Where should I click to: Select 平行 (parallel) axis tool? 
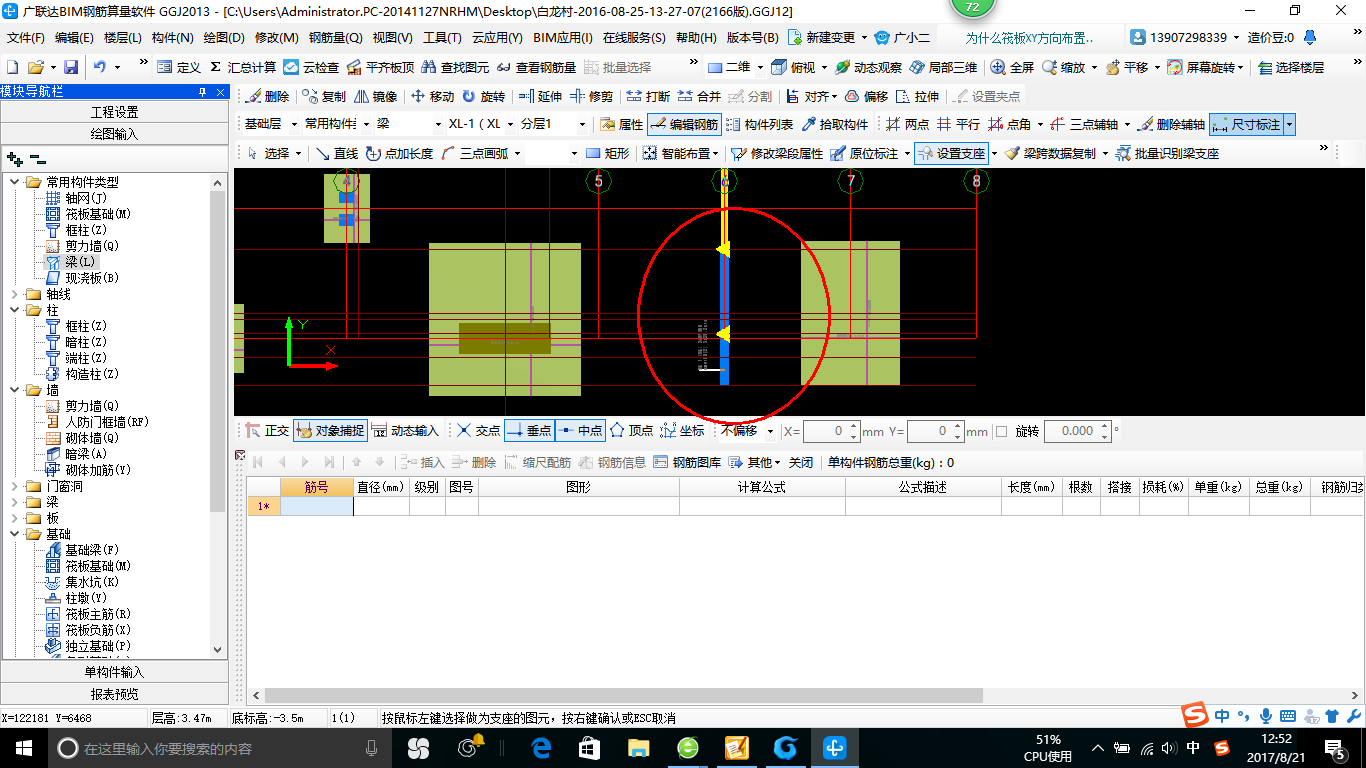[x=958, y=125]
